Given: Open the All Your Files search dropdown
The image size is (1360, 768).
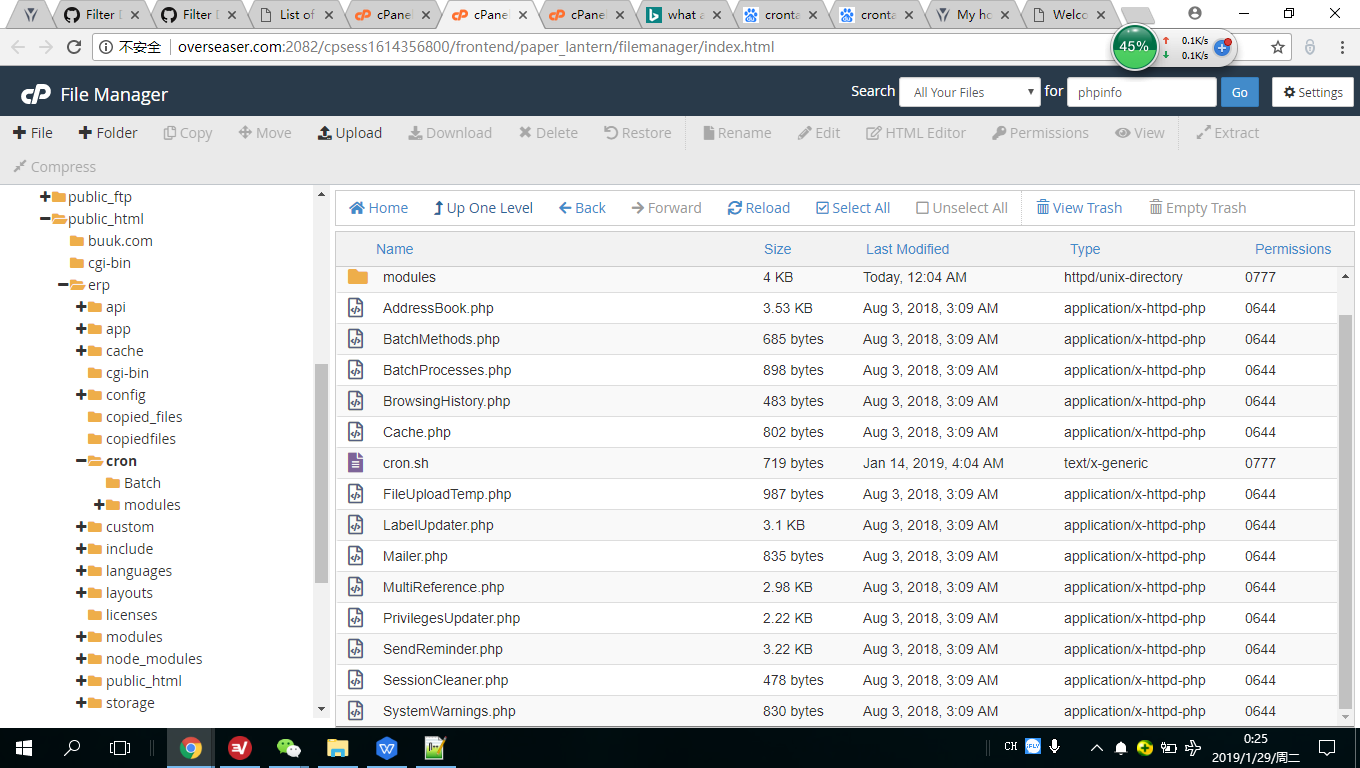Looking at the screenshot, I should coord(970,92).
